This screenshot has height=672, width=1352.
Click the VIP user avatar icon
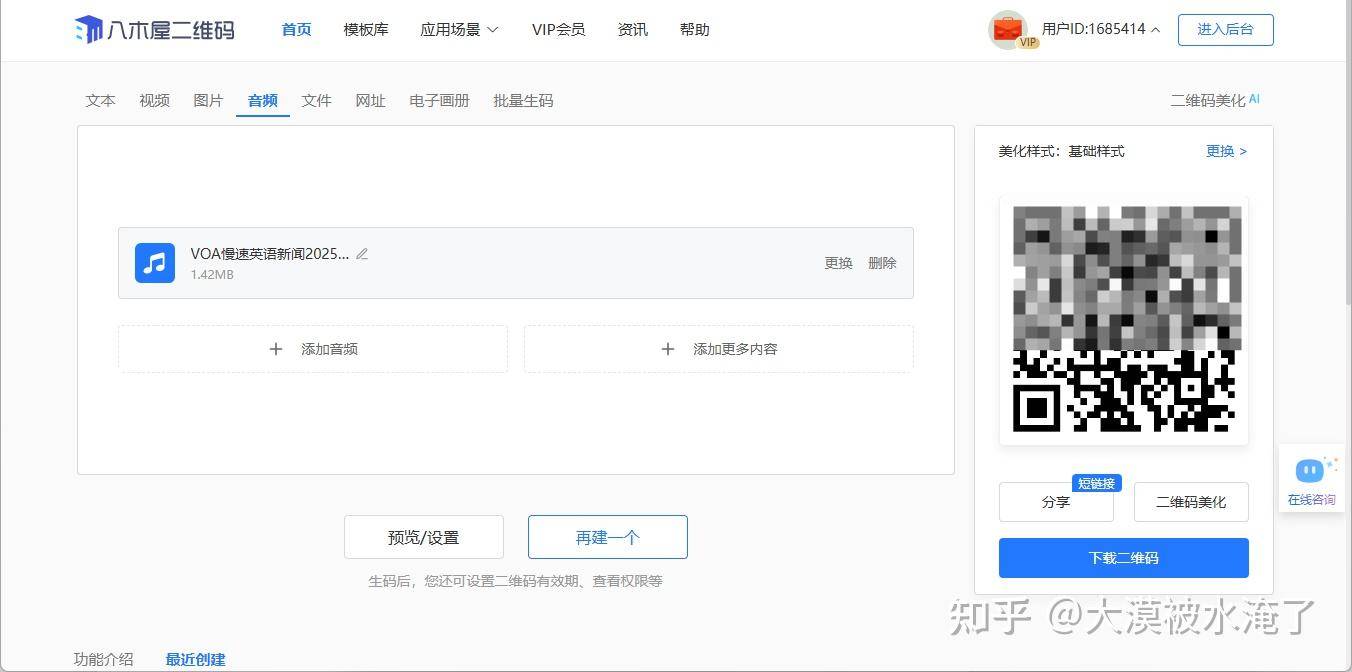pos(1008,30)
